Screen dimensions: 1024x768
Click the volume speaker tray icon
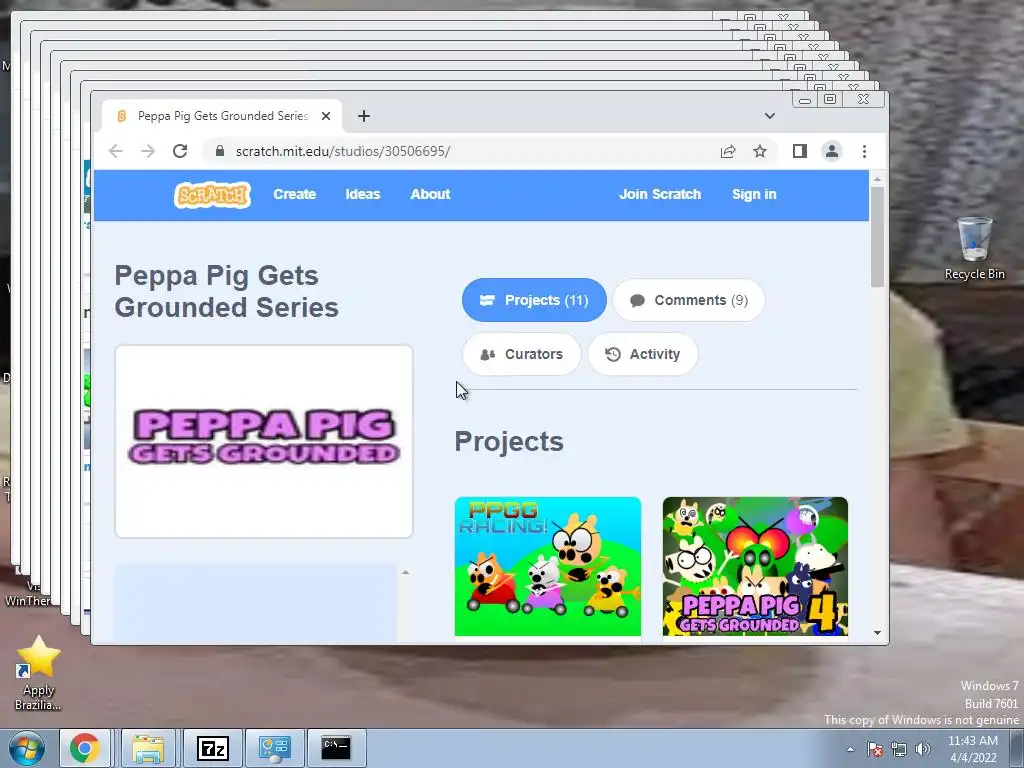coord(922,749)
